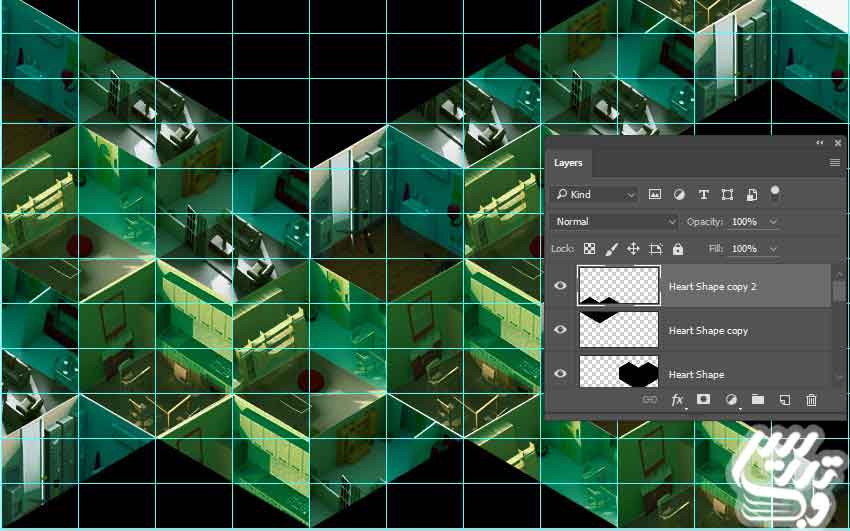Filter layers by adjustment layers
The height and width of the screenshot is (531, 850).
tap(679, 195)
